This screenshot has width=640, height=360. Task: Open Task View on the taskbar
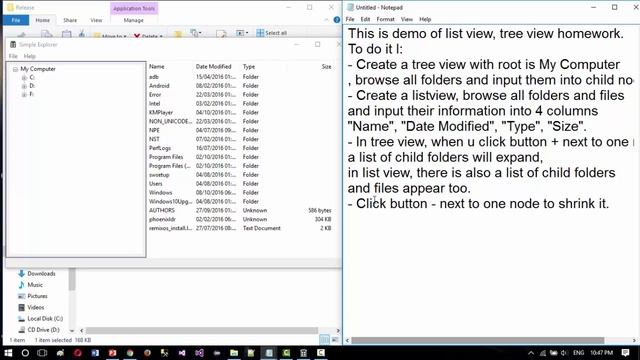click(x=42, y=353)
